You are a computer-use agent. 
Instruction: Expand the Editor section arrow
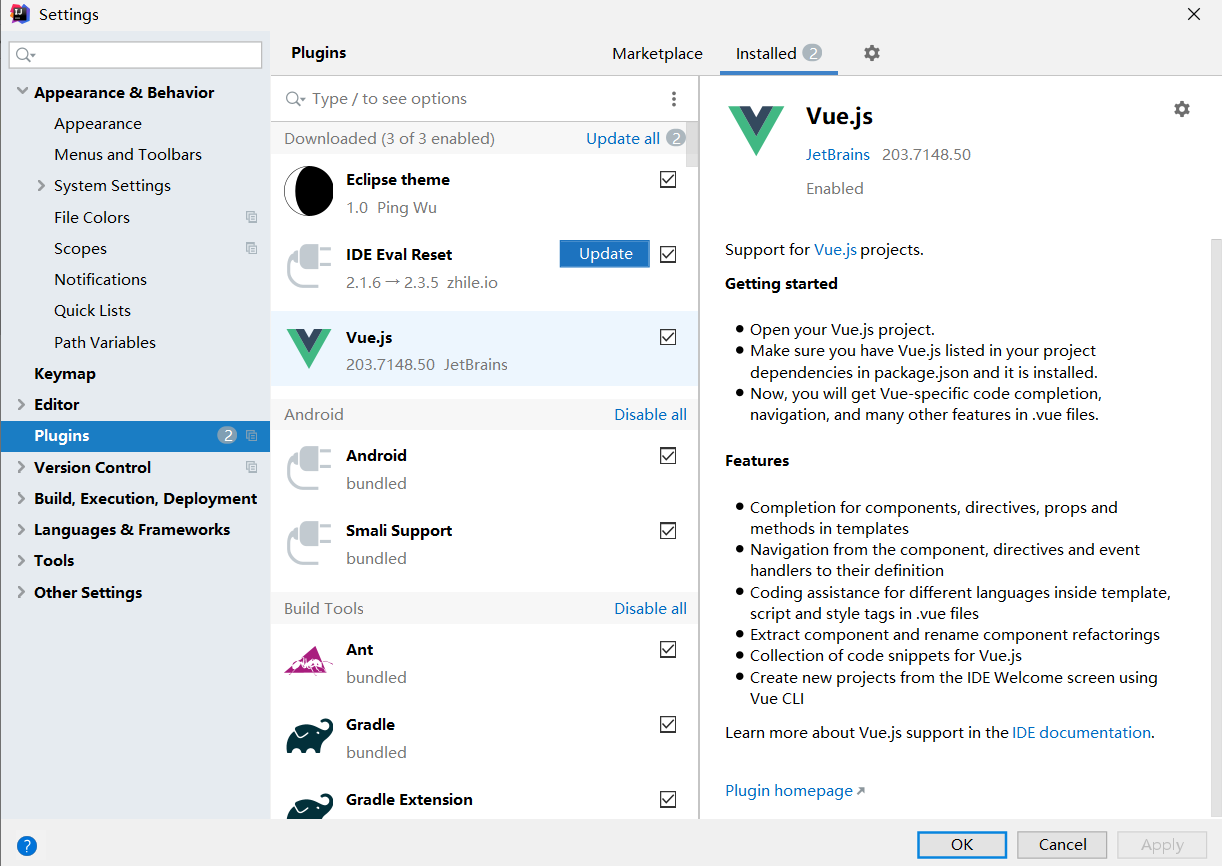coord(22,404)
